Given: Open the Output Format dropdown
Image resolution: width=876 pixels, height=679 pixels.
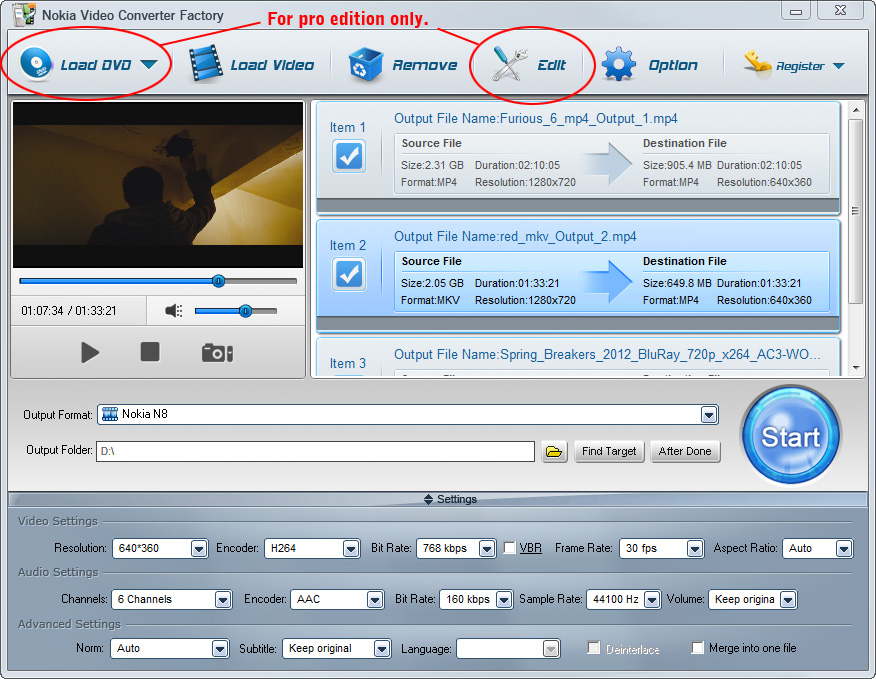Looking at the screenshot, I should click(x=709, y=415).
